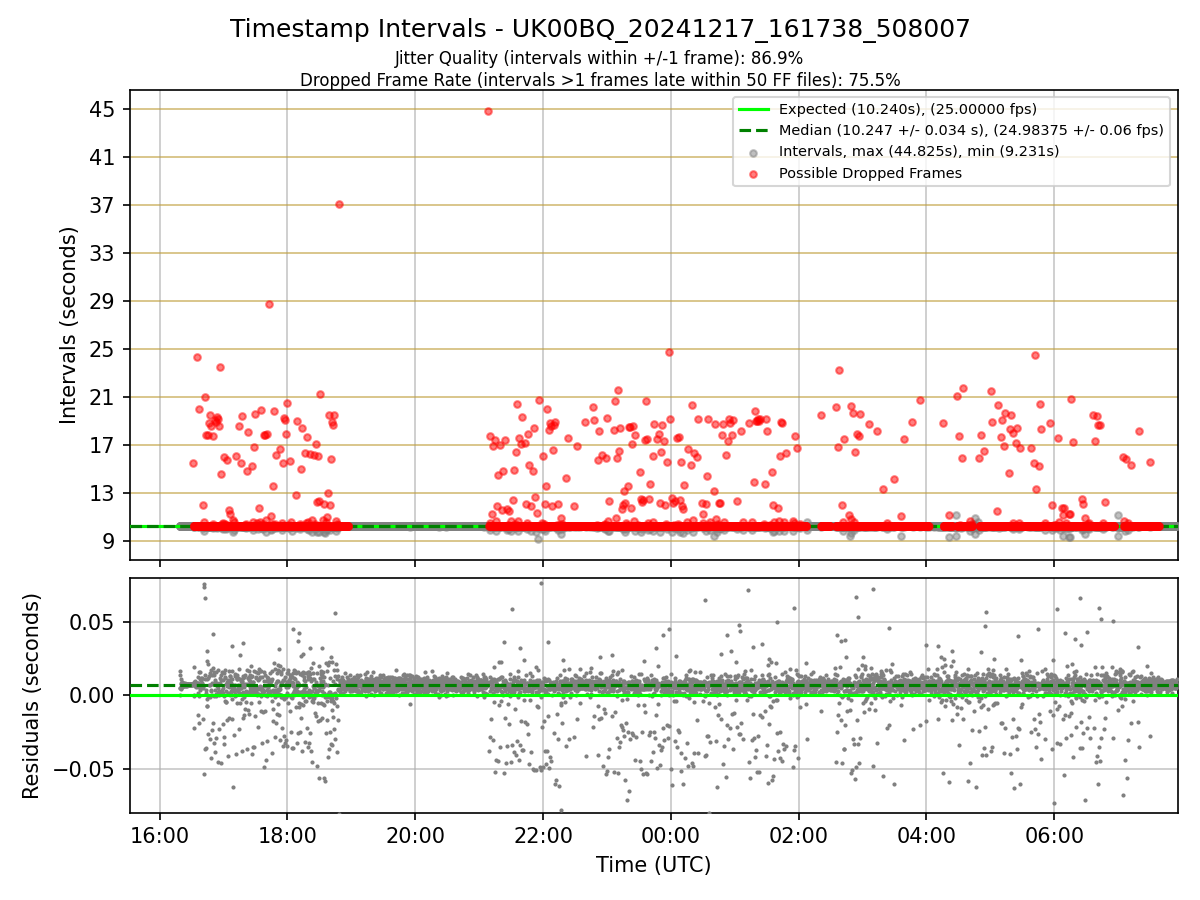Click legend entry 'Possible Dropped Frames'

point(870,173)
